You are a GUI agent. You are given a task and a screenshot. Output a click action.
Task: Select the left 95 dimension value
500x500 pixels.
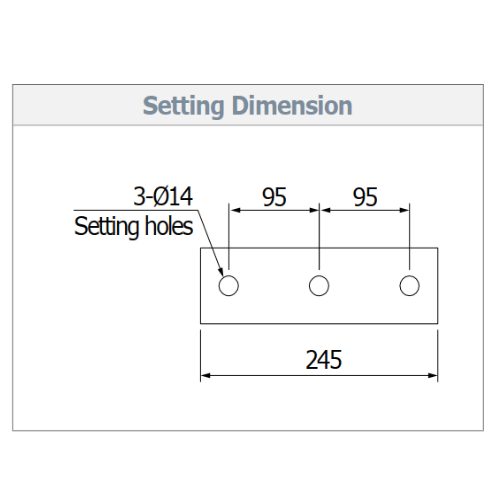(274, 197)
